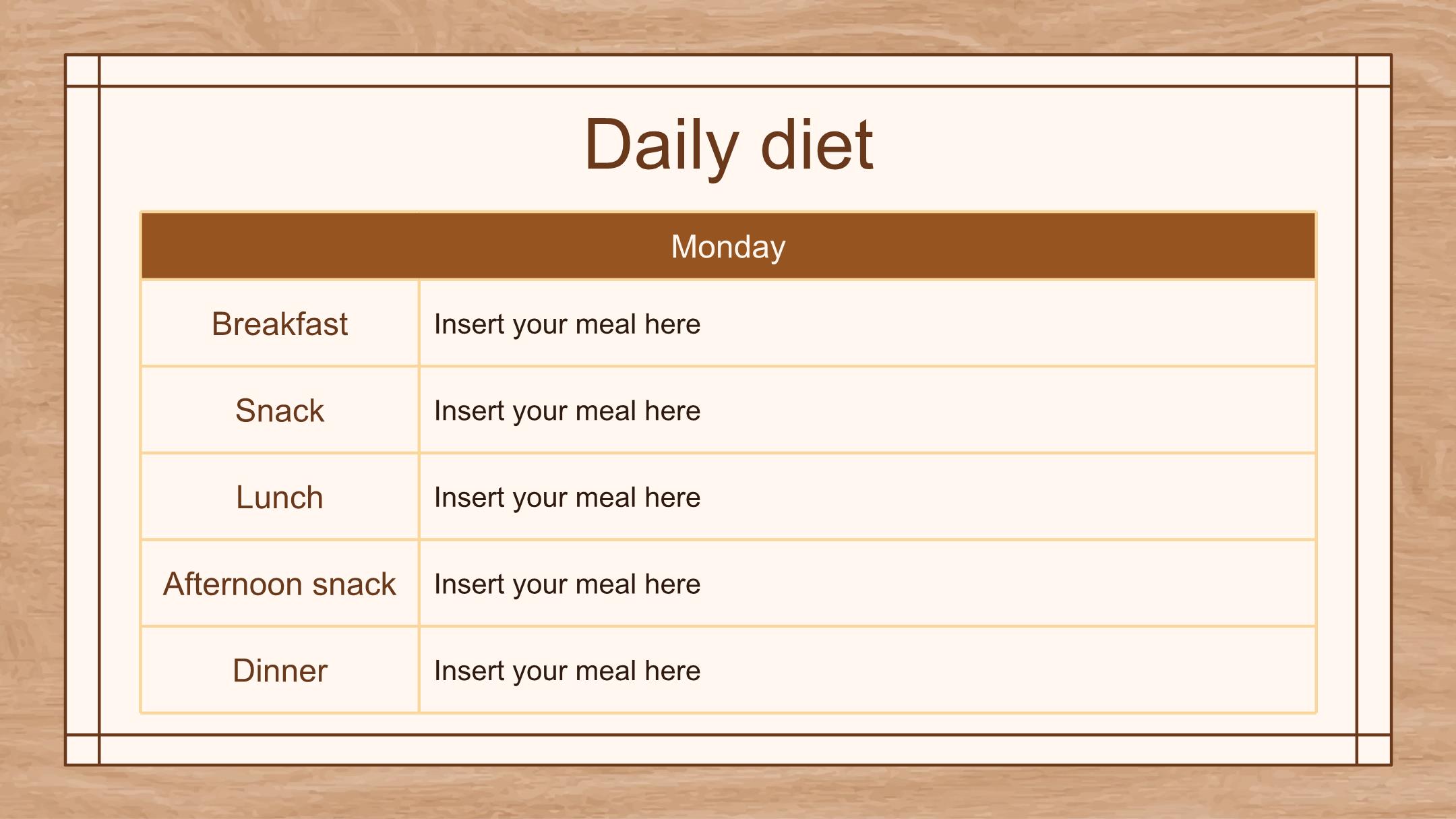
Task: Select the Afternoon snack label cell
Action: pos(280,584)
